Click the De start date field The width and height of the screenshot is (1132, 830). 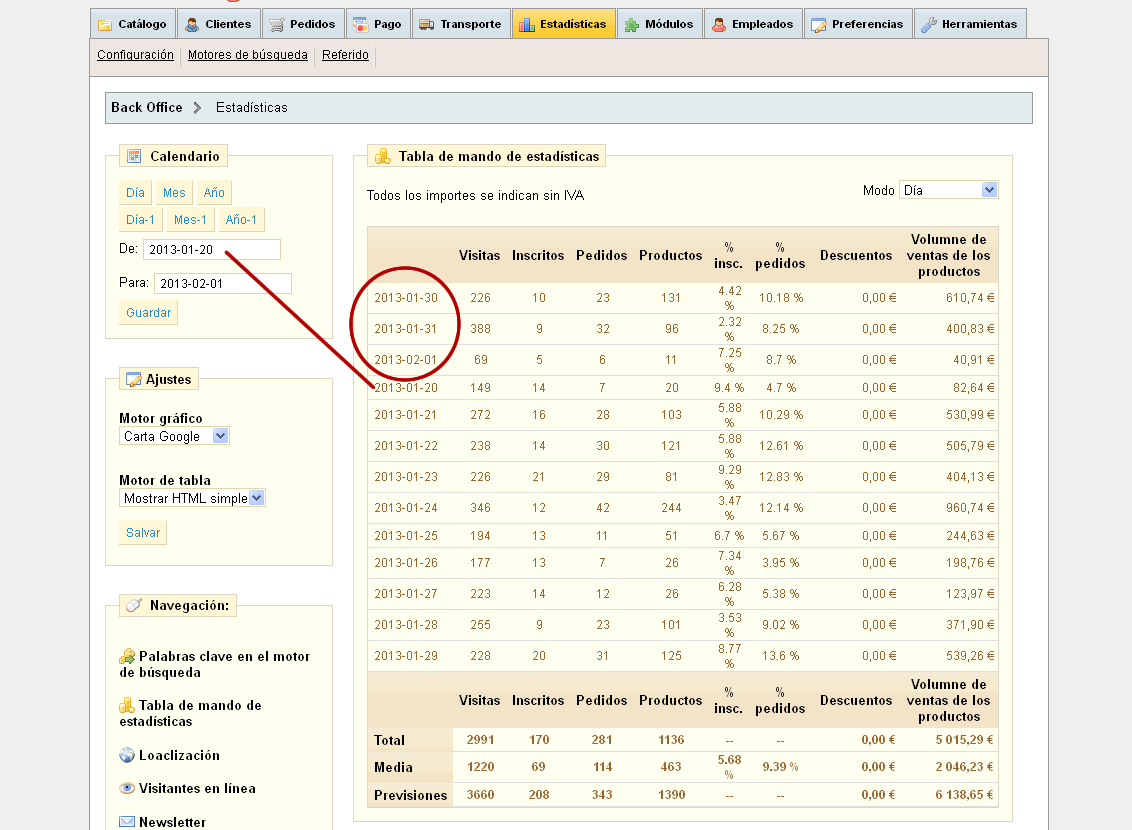coord(211,250)
